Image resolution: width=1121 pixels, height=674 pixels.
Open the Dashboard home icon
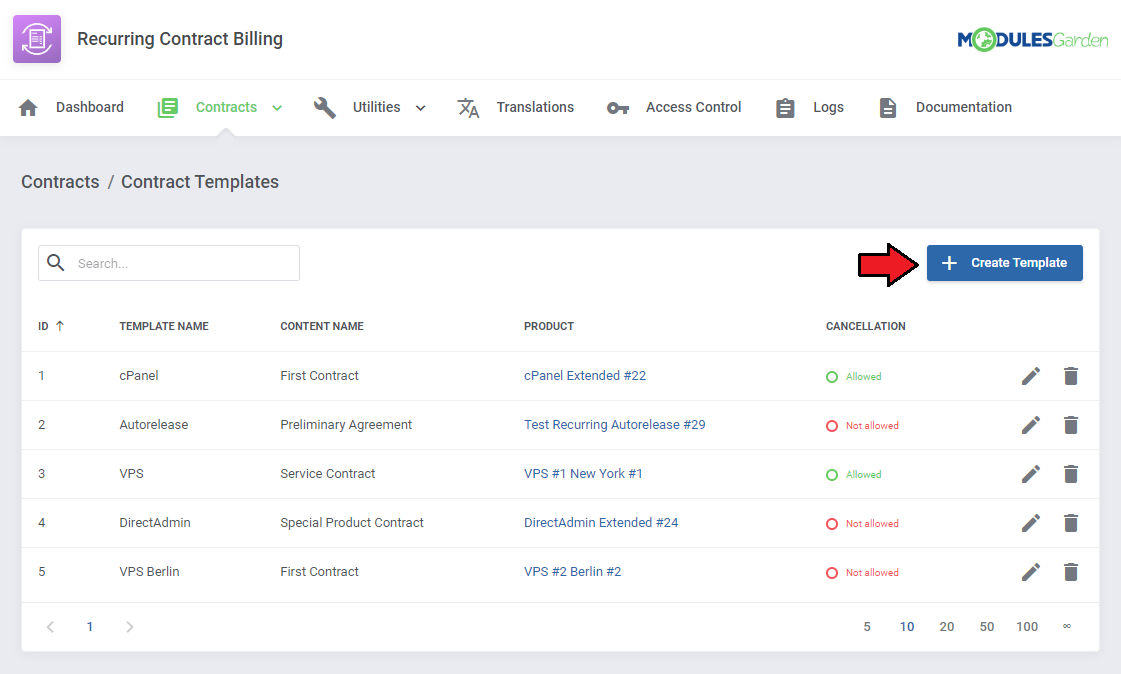(28, 108)
